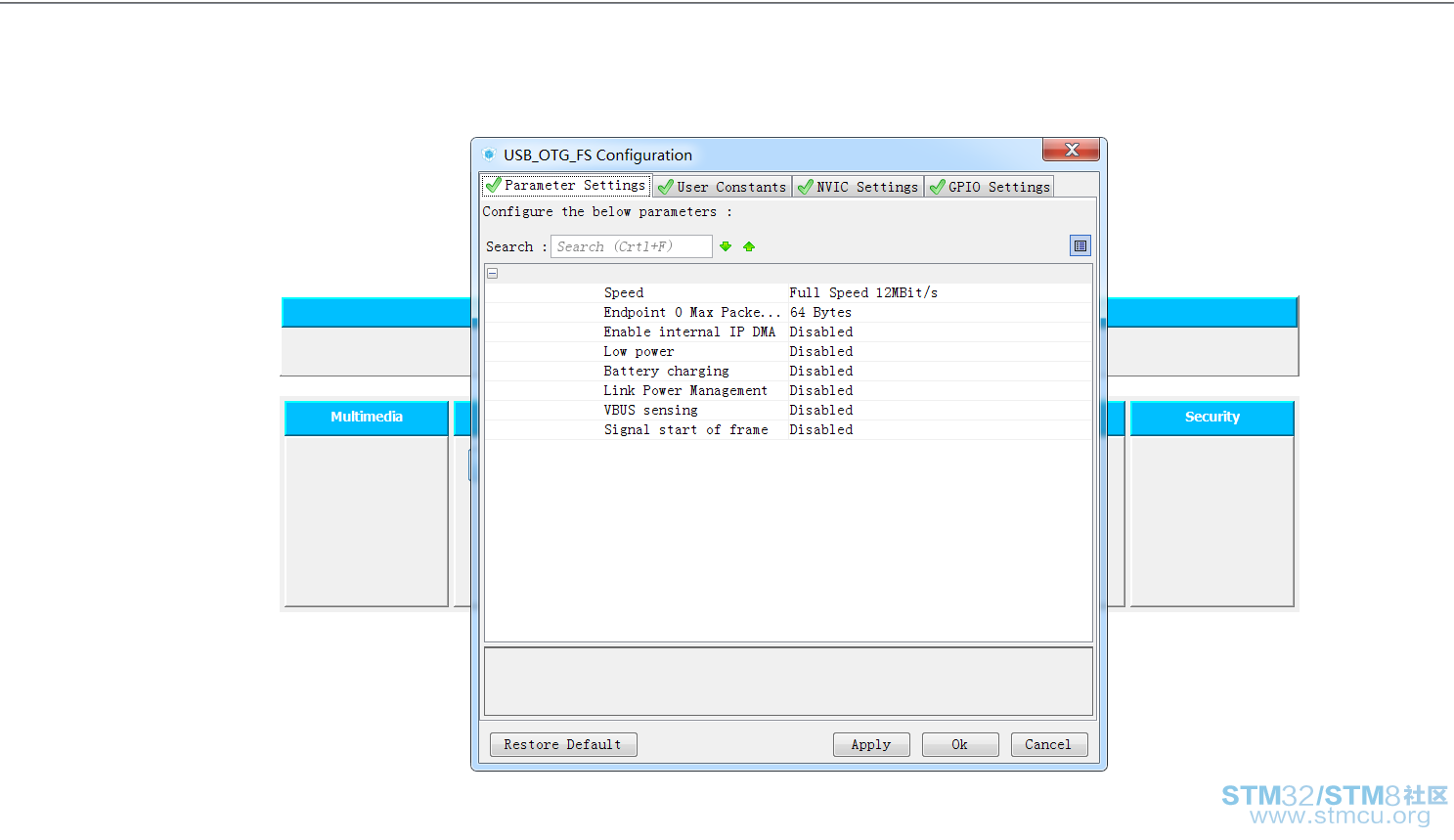Open Disabled value for Signal start of frame
Viewport: 1454px width, 840px height.
[821, 429]
